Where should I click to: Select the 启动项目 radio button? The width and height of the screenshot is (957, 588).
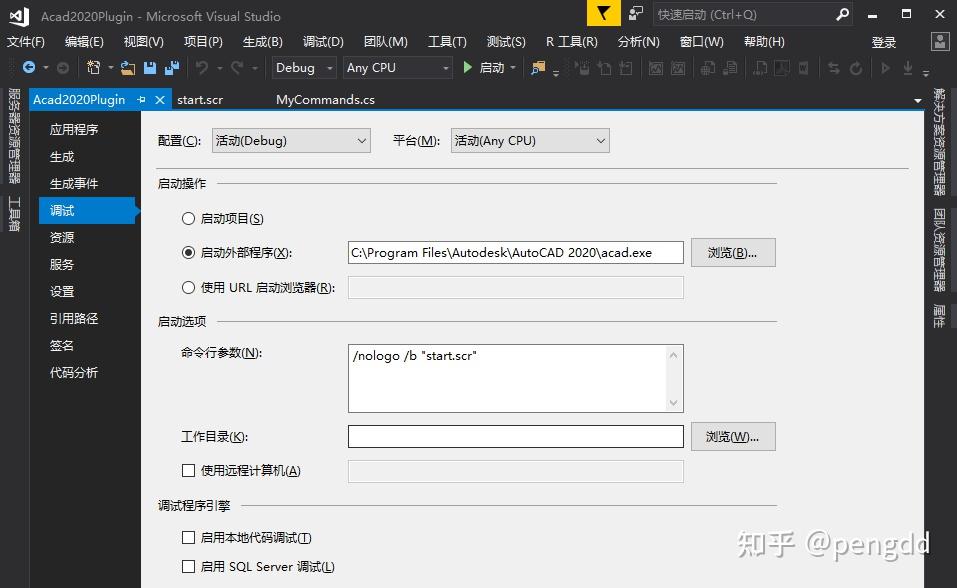(x=187, y=218)
